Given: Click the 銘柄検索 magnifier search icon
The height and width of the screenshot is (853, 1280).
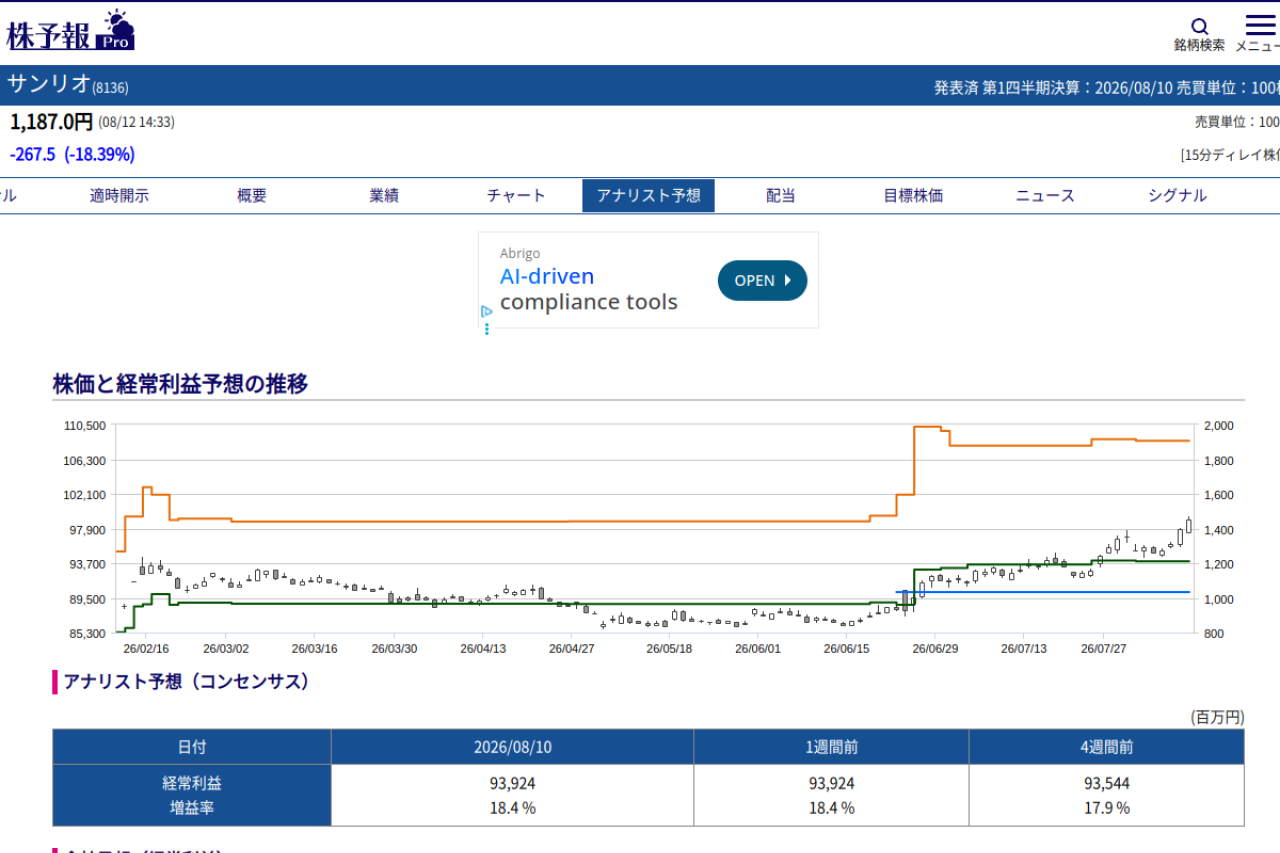Looking at the screenshot, I should click(x=1200, y=26).
